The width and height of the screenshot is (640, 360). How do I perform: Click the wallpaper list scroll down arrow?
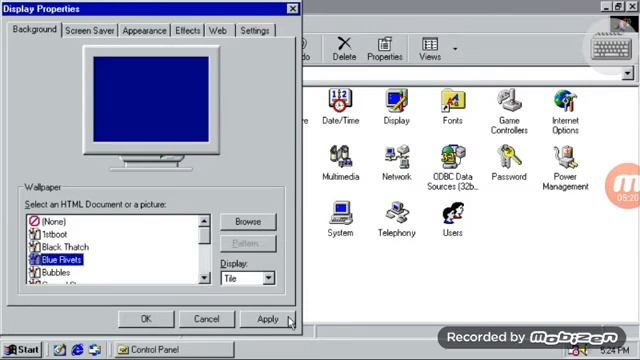tap(204, 278)
